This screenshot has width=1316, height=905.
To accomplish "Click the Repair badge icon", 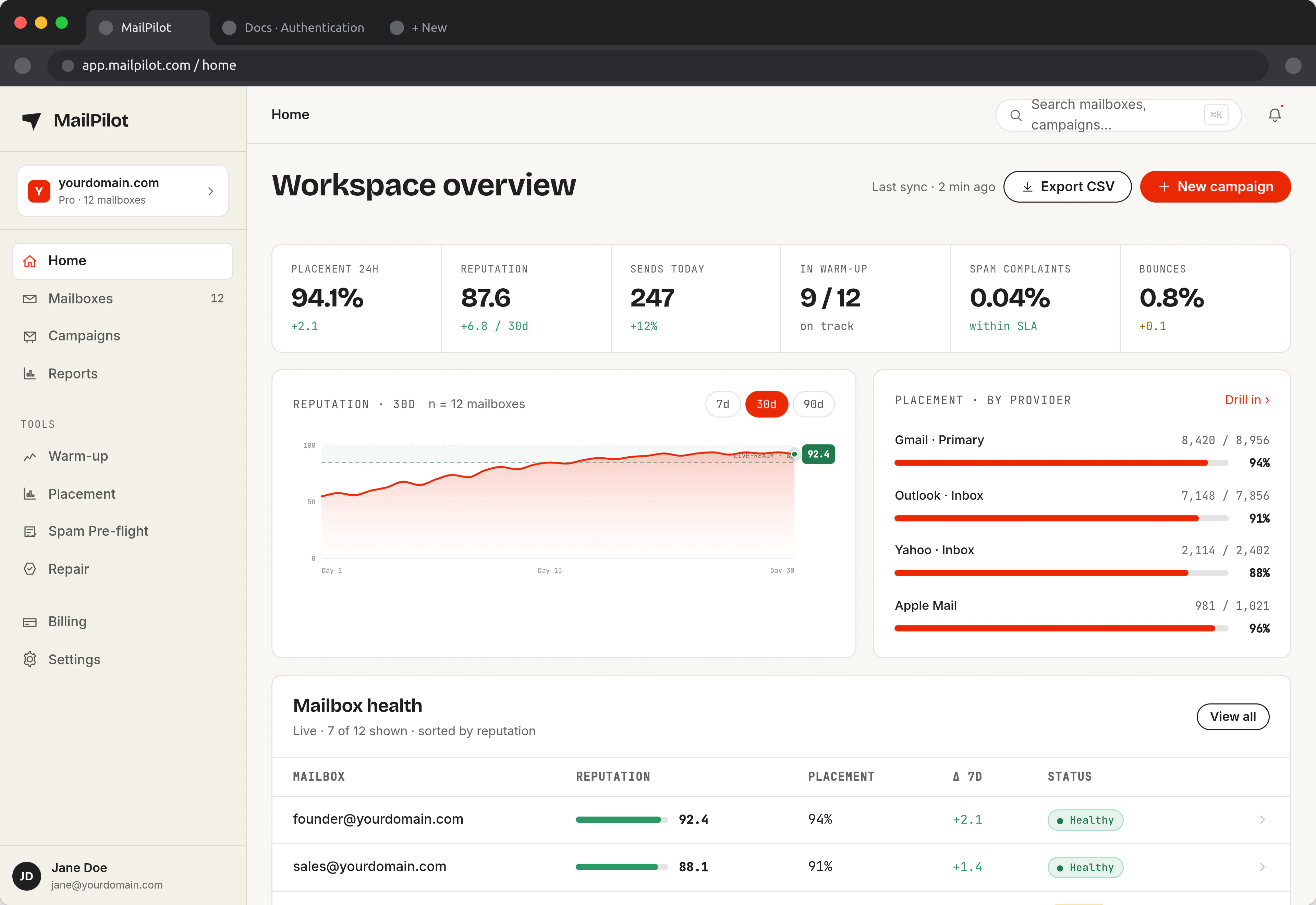I will click(29, 569).
